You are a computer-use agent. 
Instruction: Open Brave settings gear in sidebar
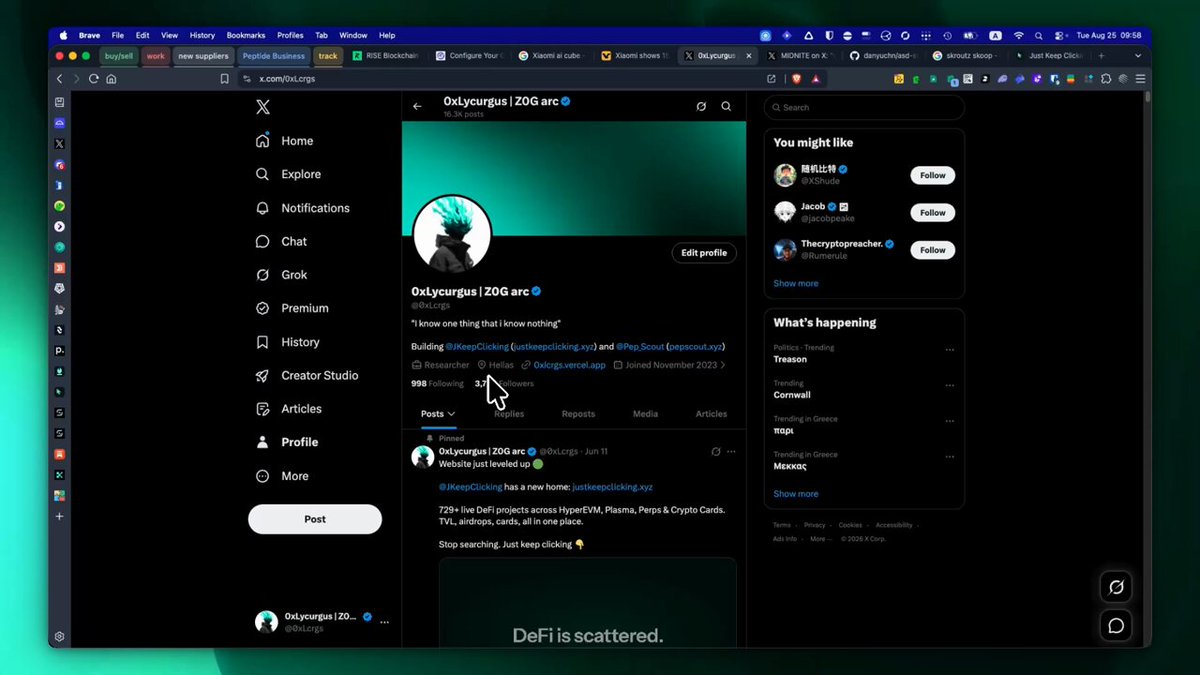[59, 637]
